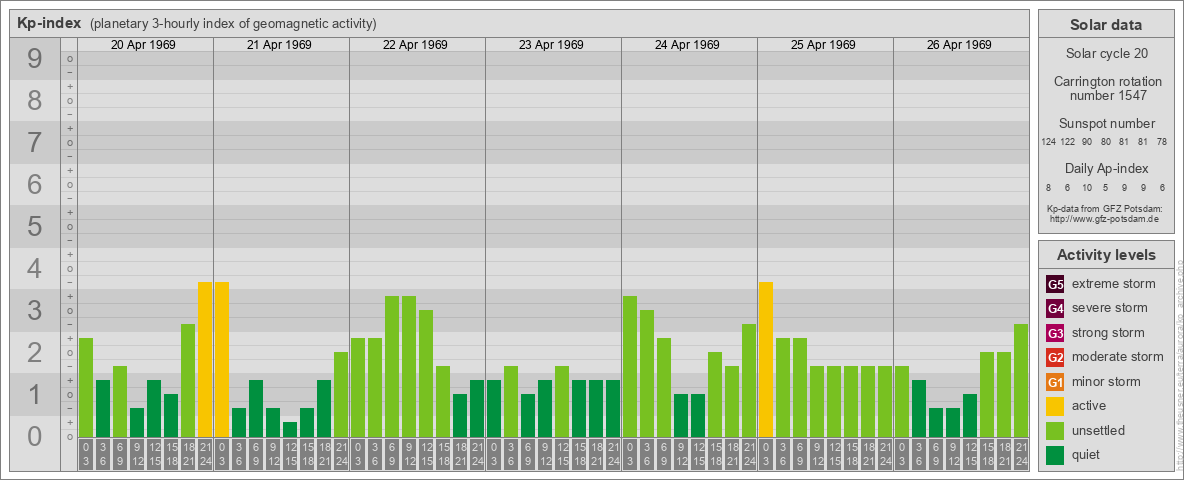
Task: Click Ap-index value 8
Action: 1049,188
